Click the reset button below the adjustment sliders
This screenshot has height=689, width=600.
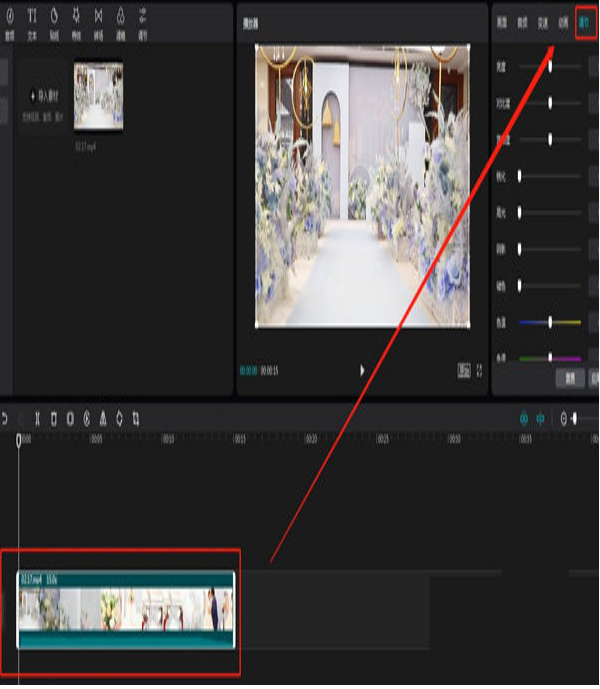click(570, 379)
